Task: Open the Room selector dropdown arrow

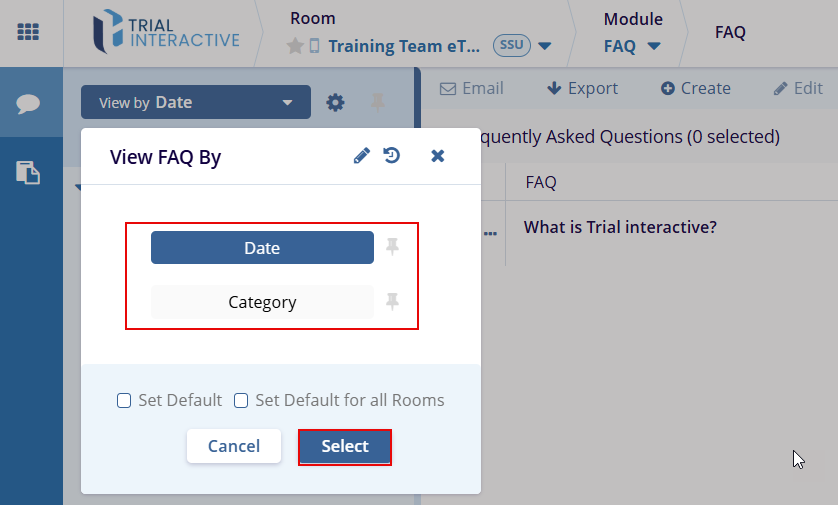Action: (x=545, y=46)
